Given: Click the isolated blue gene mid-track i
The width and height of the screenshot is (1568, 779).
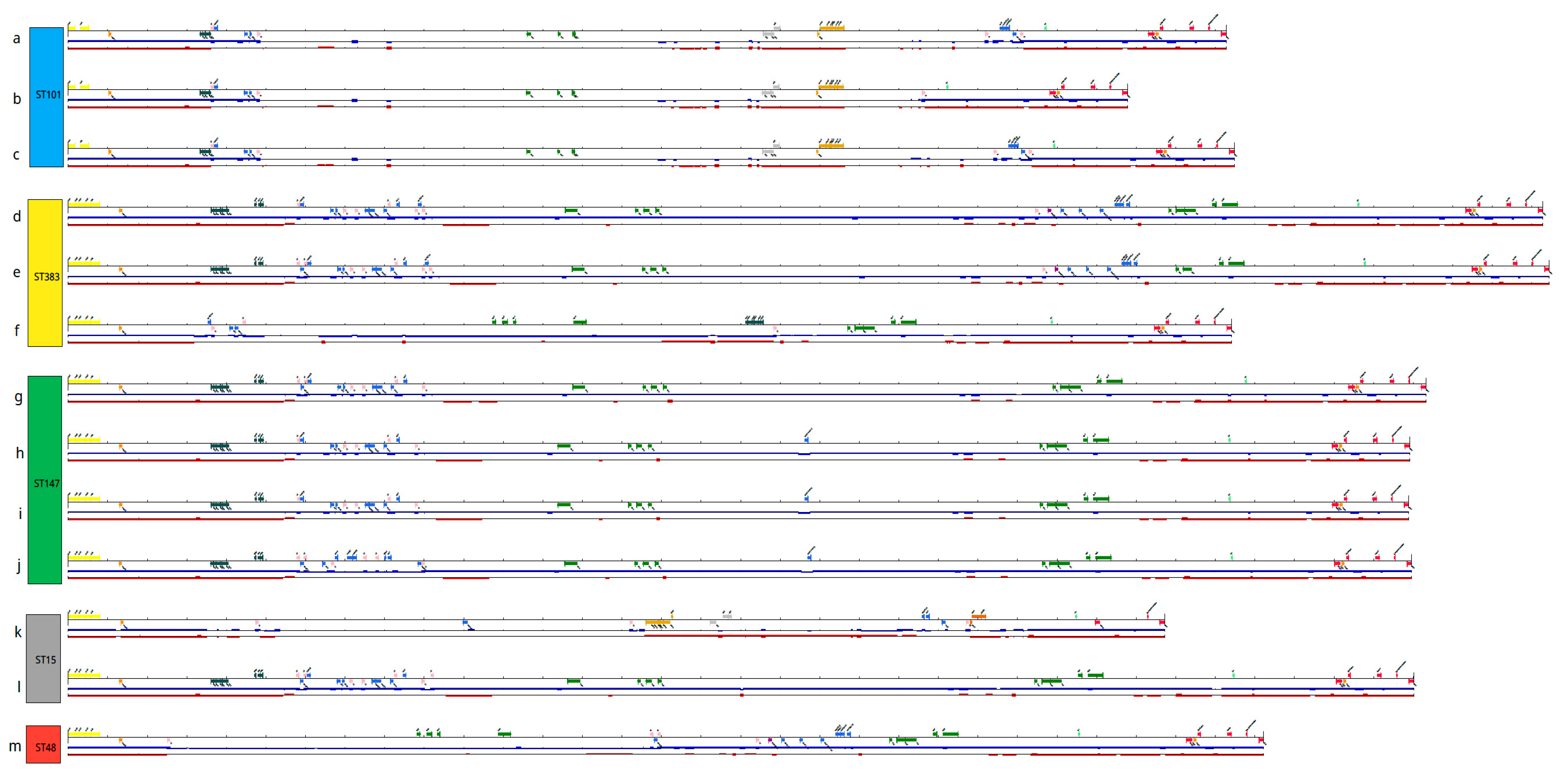Looking at the screenshot, I should [806, 498].
